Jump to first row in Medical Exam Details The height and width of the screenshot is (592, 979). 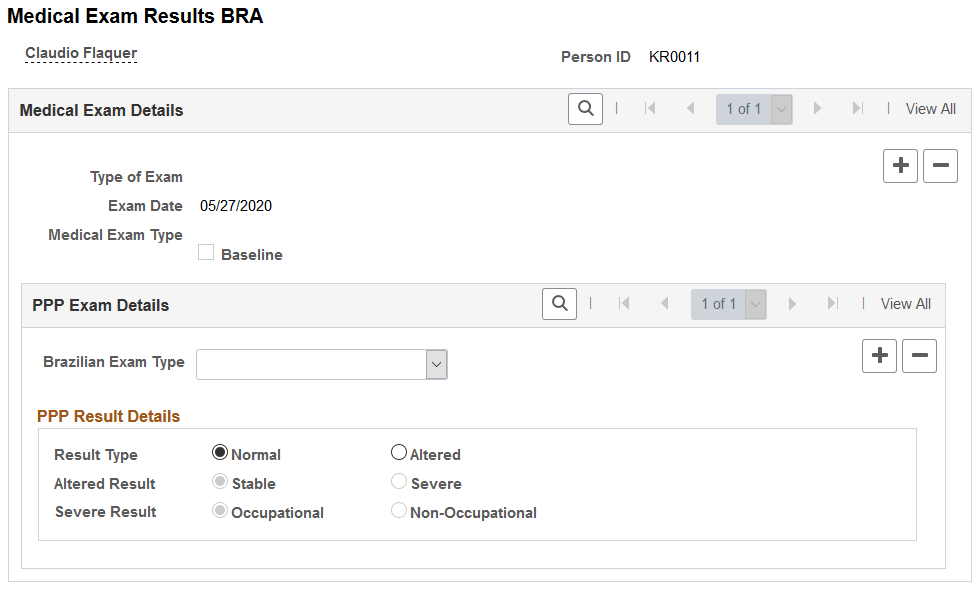651,108
